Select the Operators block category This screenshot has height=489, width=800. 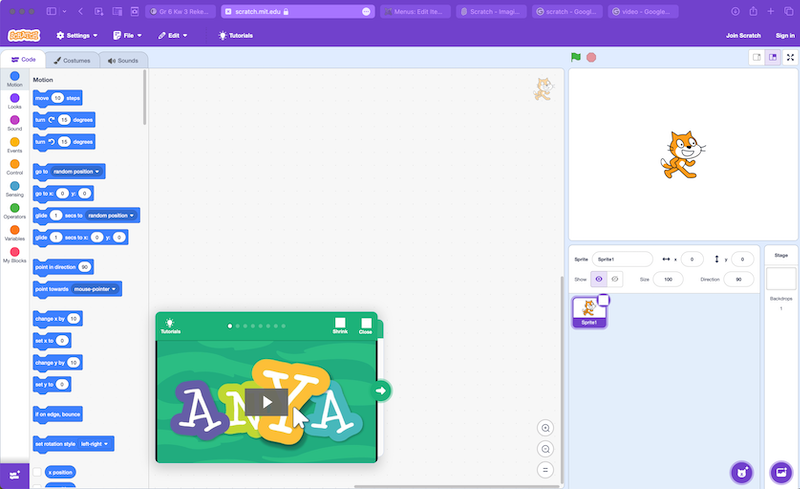tap(14, 211)
